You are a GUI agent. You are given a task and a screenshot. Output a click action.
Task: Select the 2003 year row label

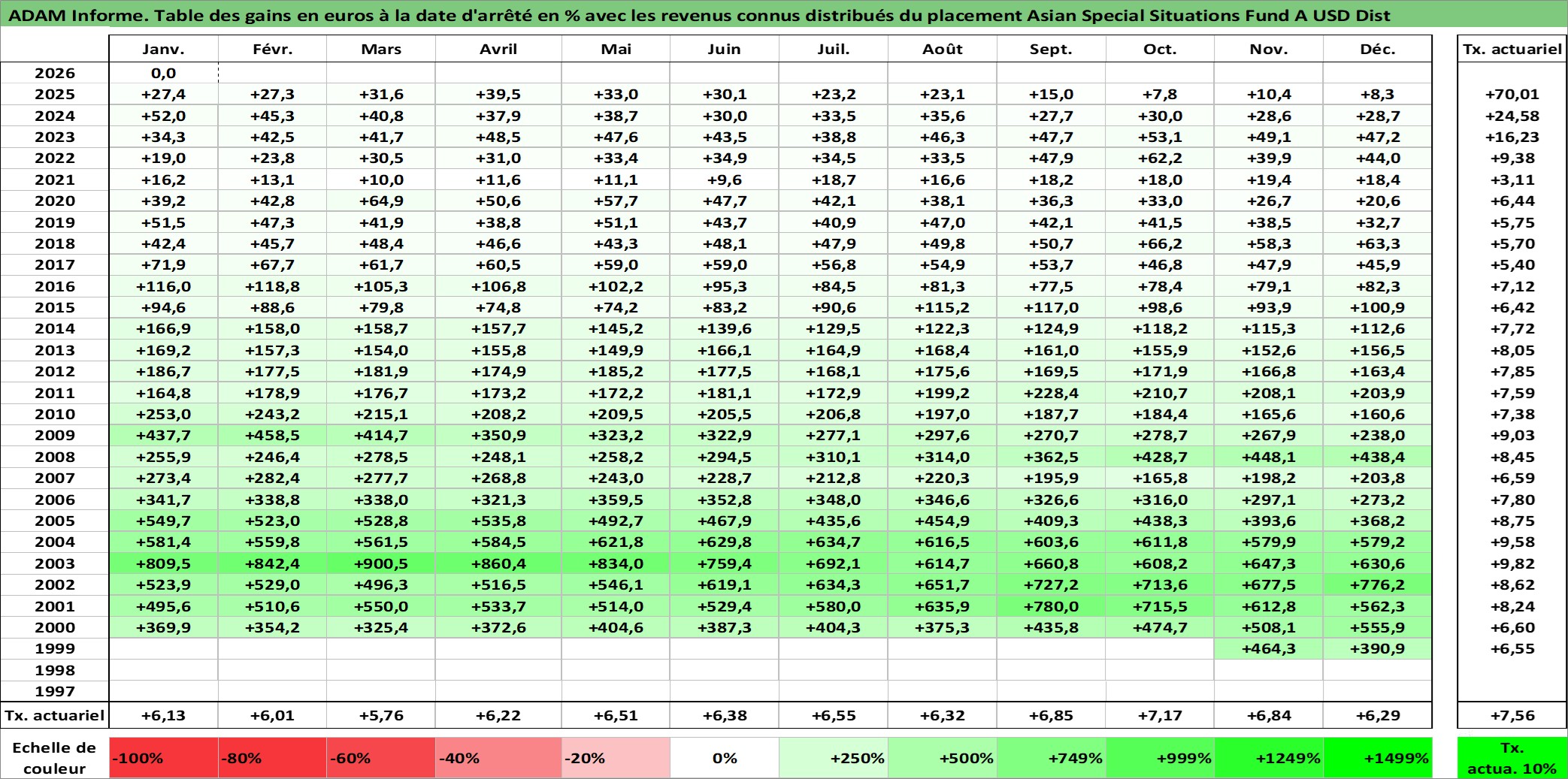pos(55,563)
